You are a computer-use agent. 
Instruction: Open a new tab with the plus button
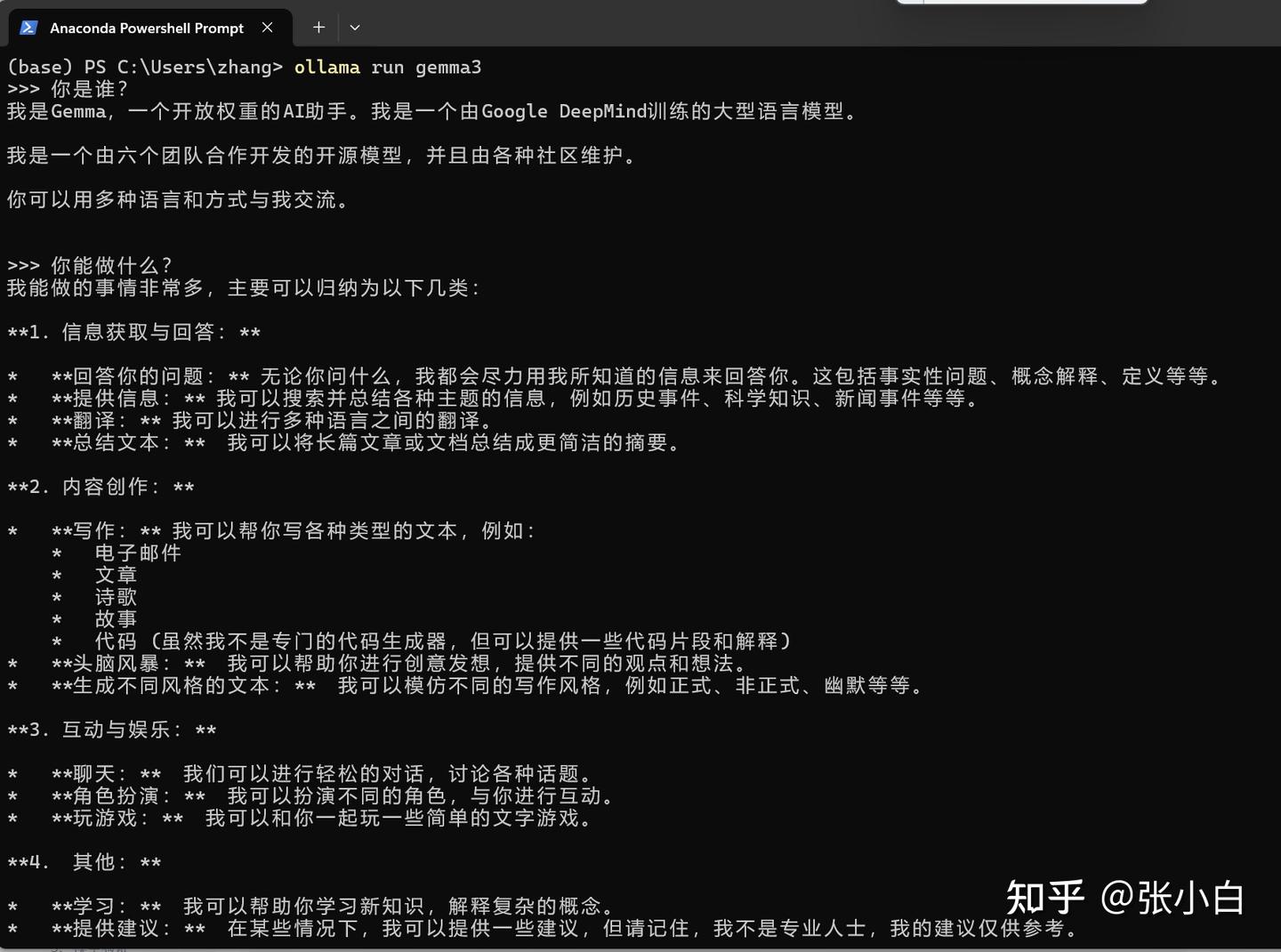[x=318, y=28]
